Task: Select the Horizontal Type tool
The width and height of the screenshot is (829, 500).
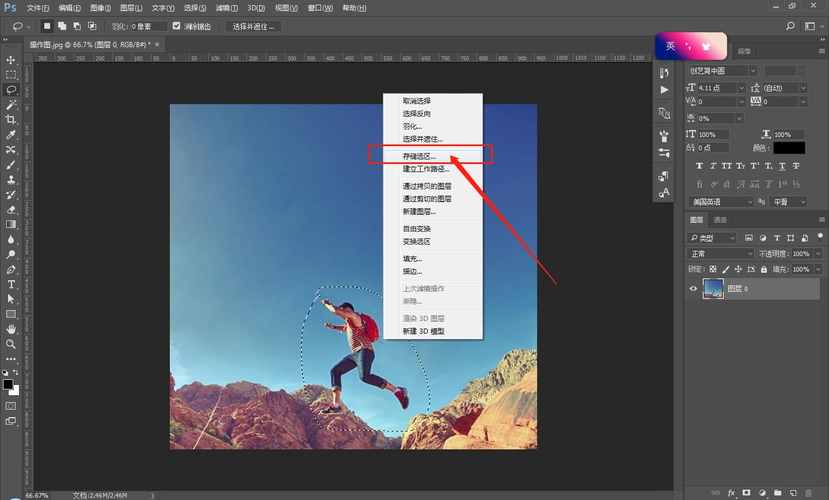Action: point(11,284)
